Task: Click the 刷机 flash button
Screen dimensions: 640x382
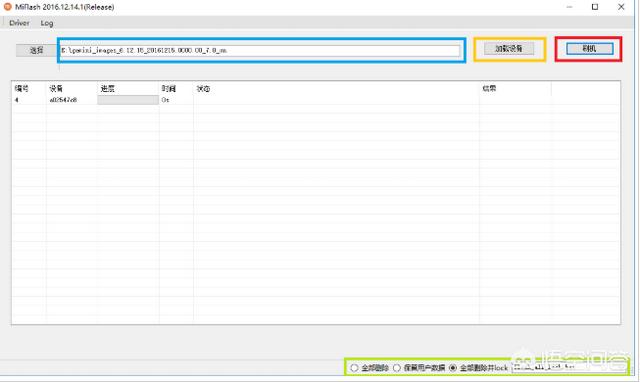Action: point(589,49)
